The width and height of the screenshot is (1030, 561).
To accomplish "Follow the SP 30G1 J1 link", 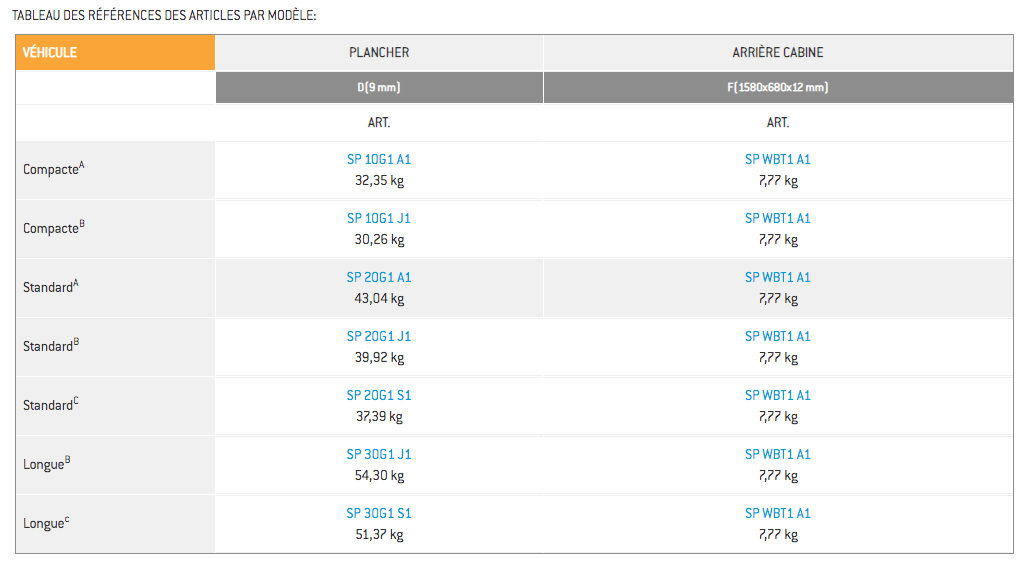I will click(379, 454).
